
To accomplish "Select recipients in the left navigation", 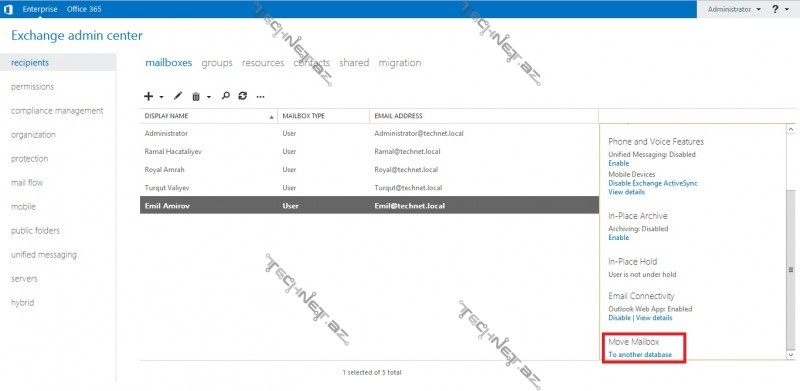I will point(58,63).
